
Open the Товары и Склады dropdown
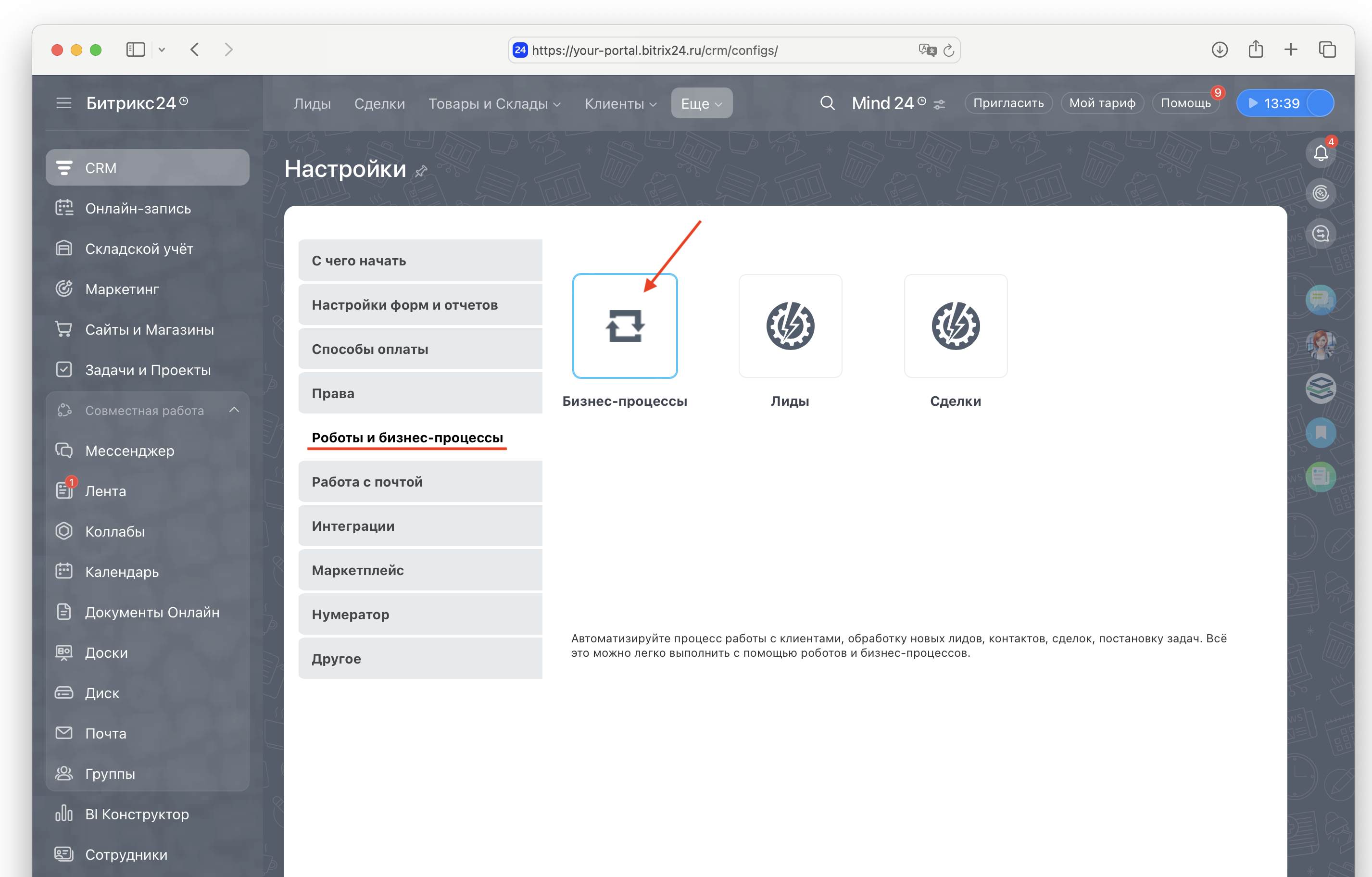[494, 104]
